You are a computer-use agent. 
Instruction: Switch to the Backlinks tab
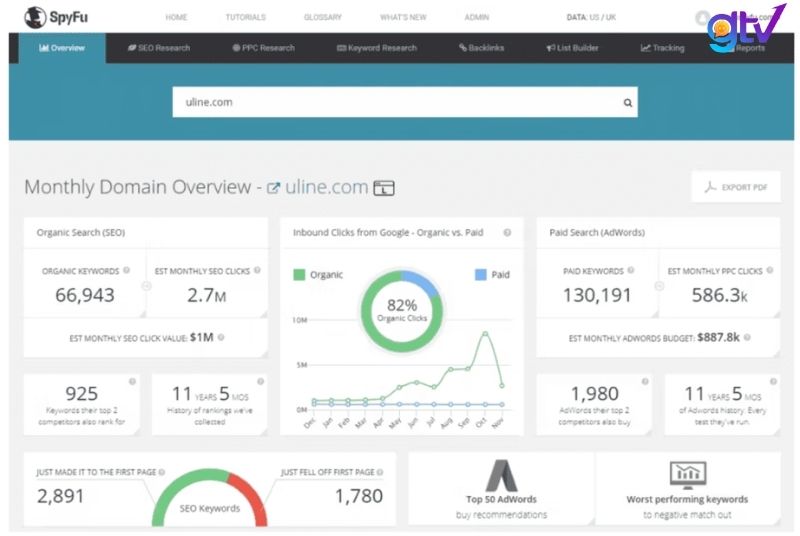(x=481, y=48)
